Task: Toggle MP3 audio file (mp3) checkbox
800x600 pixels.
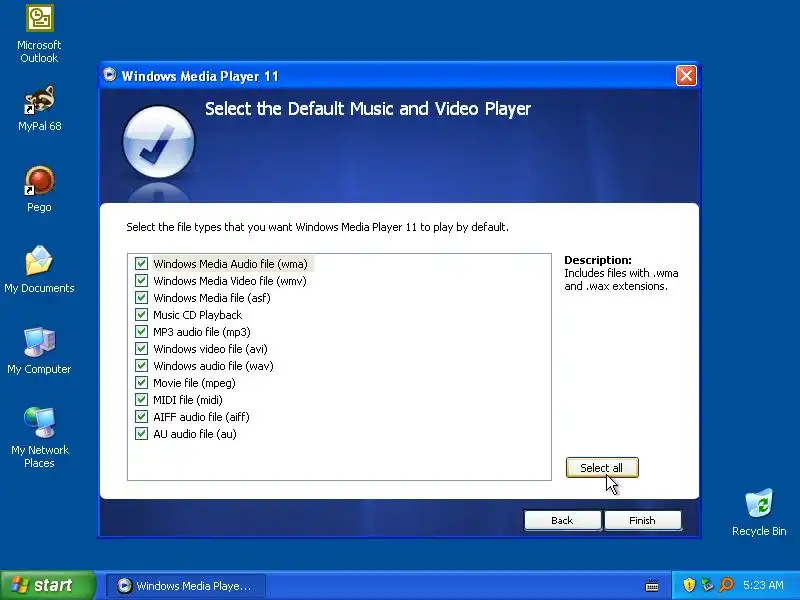Action: click(141, 332)
